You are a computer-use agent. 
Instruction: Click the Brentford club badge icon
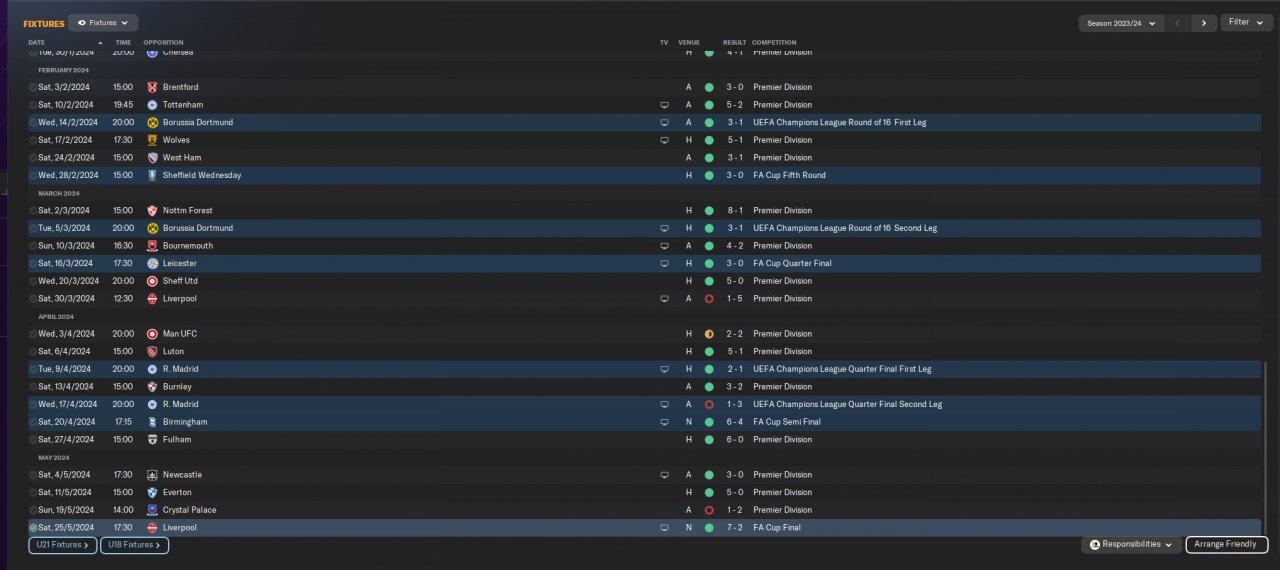click(152, 87)
